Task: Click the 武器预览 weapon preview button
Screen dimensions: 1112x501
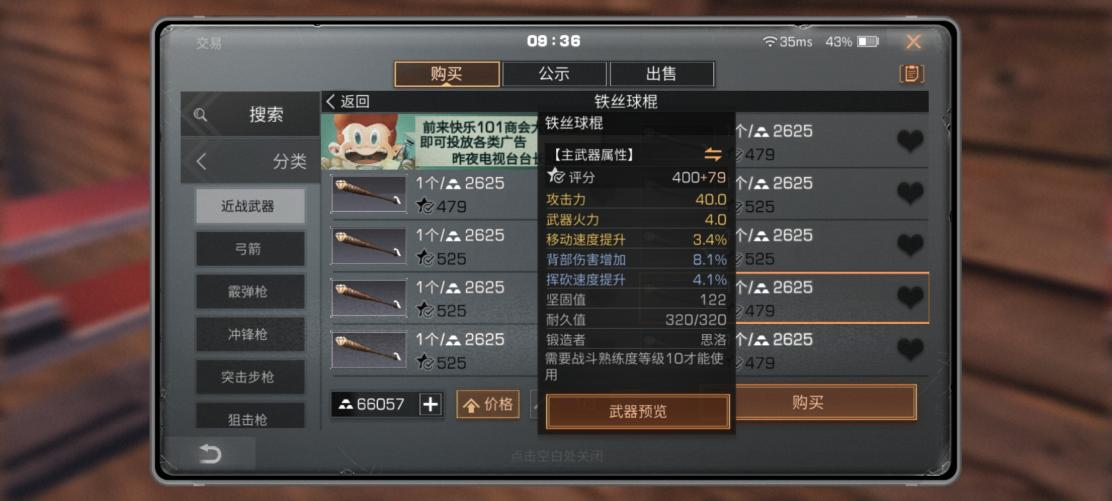Action: click(x=638, y=412)
